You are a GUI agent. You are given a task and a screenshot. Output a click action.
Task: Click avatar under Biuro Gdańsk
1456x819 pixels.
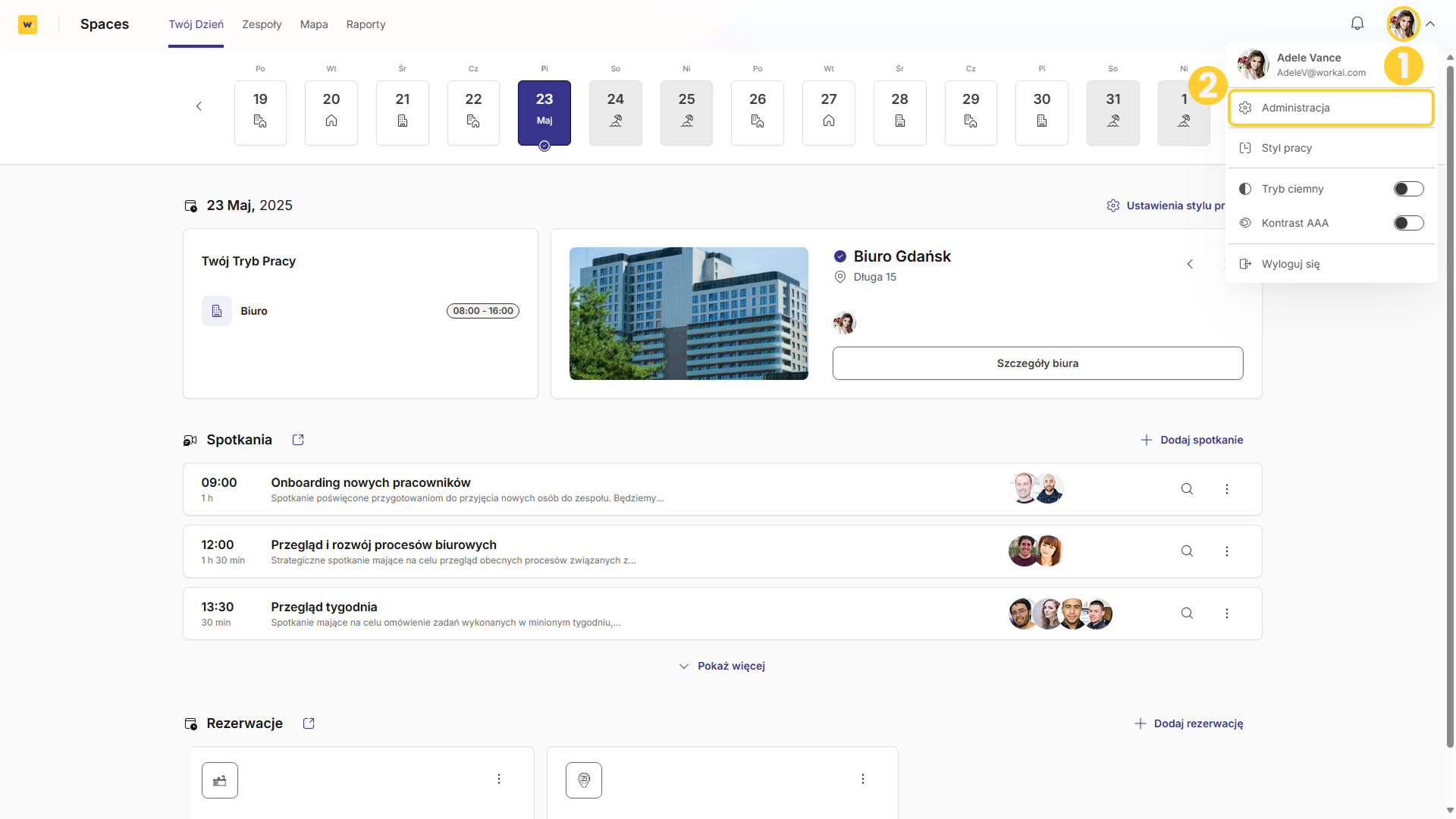(844, 323)
